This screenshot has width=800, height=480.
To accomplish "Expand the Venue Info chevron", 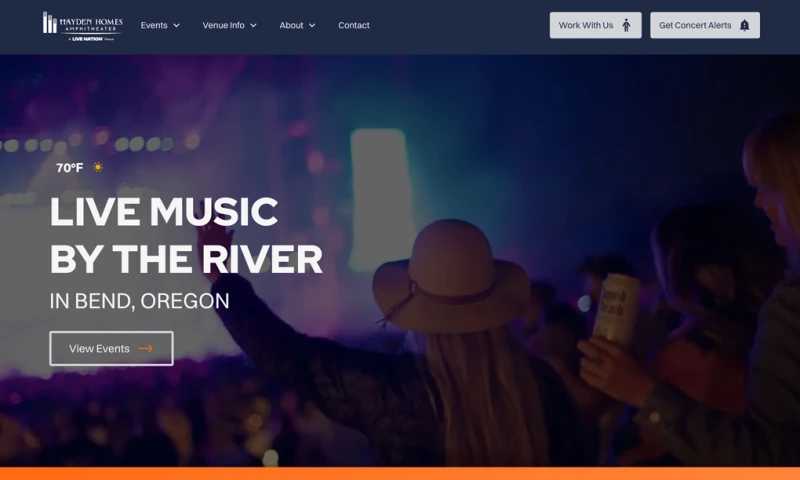I will coord(254,26).
